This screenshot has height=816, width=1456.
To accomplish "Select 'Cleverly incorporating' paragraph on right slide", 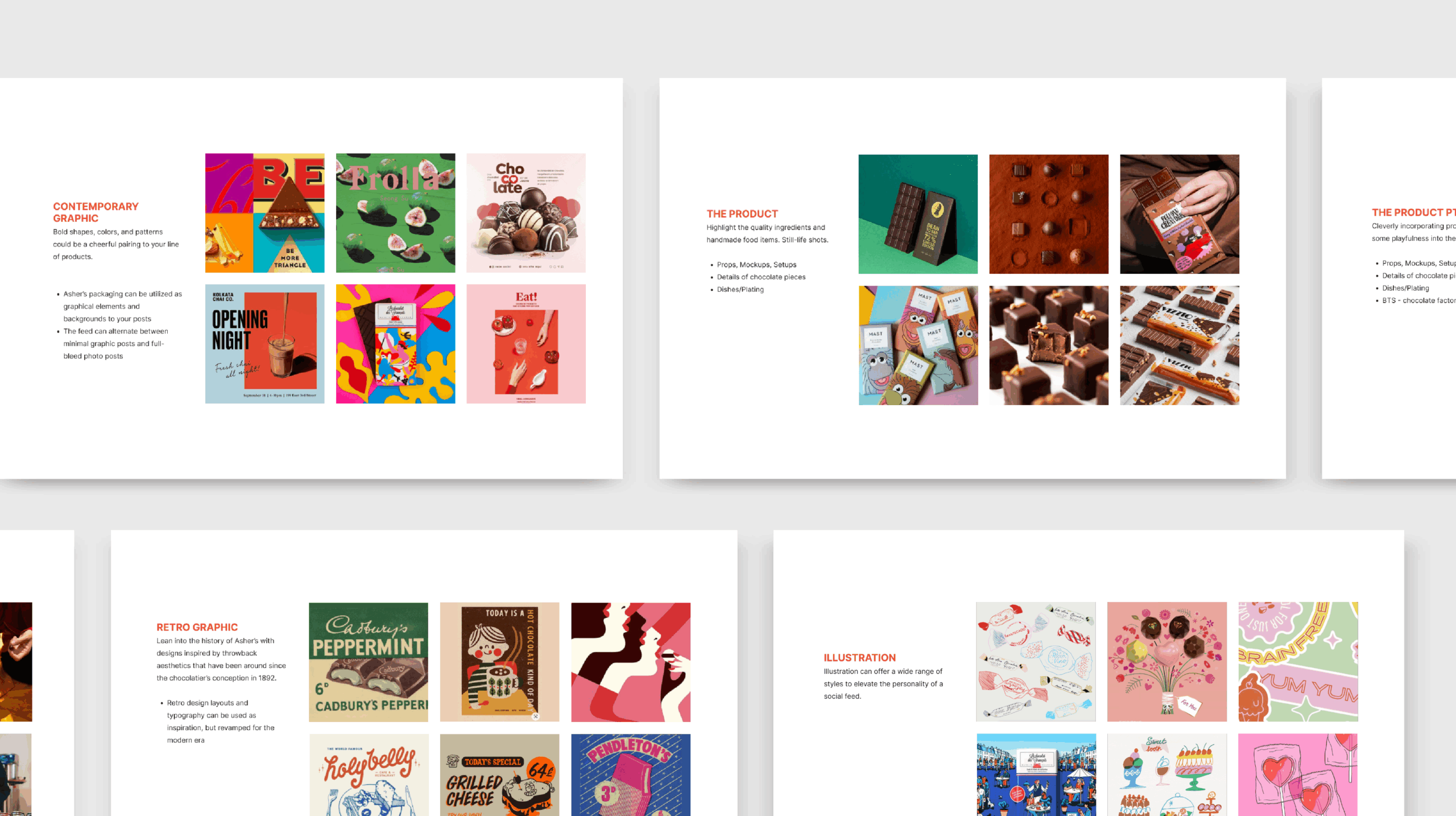I will [x=1413, y=232].
